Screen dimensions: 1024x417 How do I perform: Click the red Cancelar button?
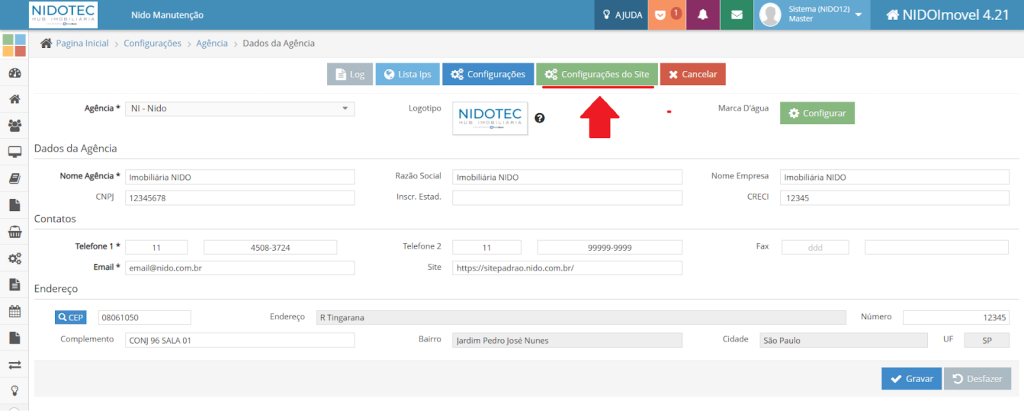click(693, 74)
